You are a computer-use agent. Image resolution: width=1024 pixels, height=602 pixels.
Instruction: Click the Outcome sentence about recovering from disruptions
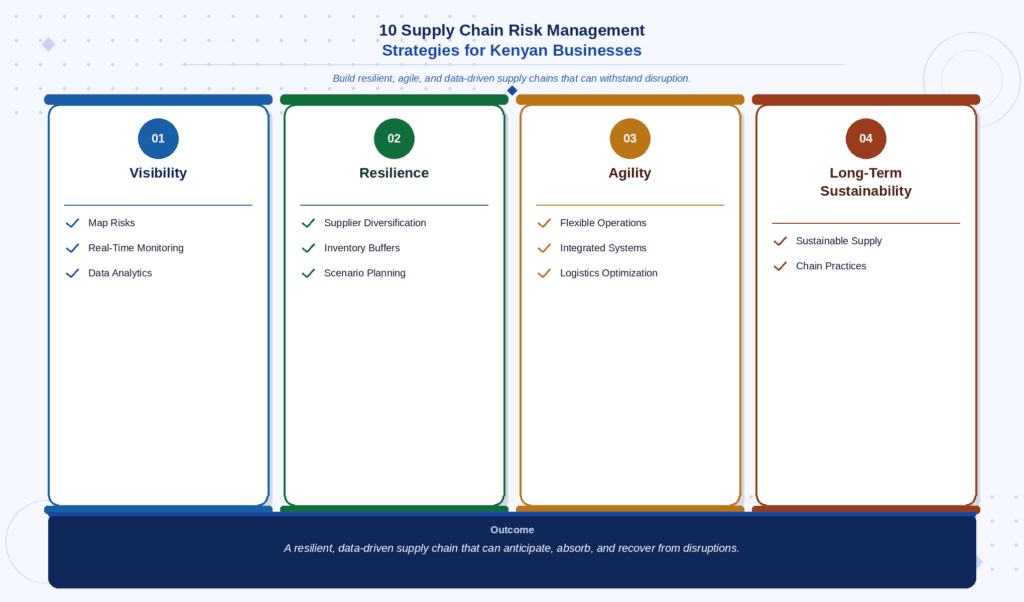(511, 548)
